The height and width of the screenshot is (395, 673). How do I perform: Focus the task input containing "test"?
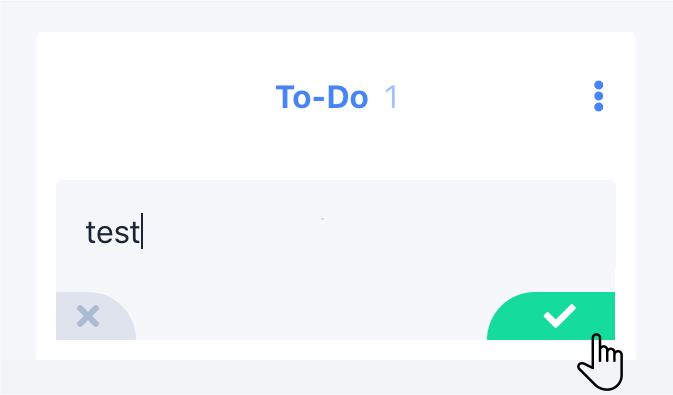click(x=336, y=232)
